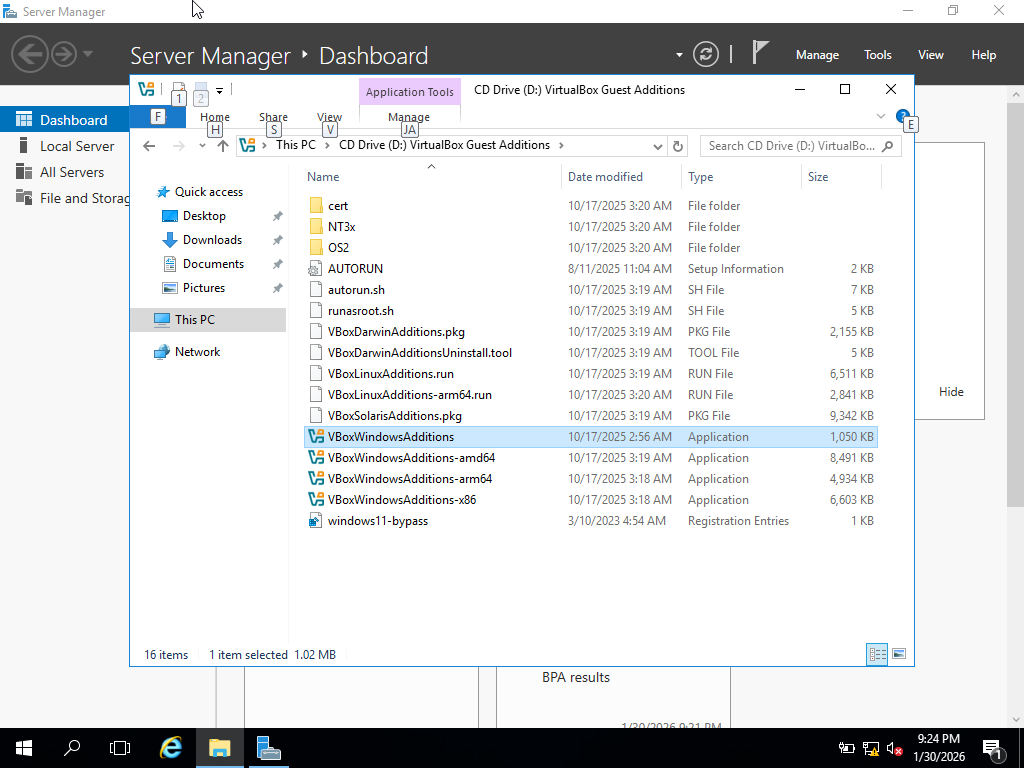Open the recent locations dropdown arrow

coord(202,146)
